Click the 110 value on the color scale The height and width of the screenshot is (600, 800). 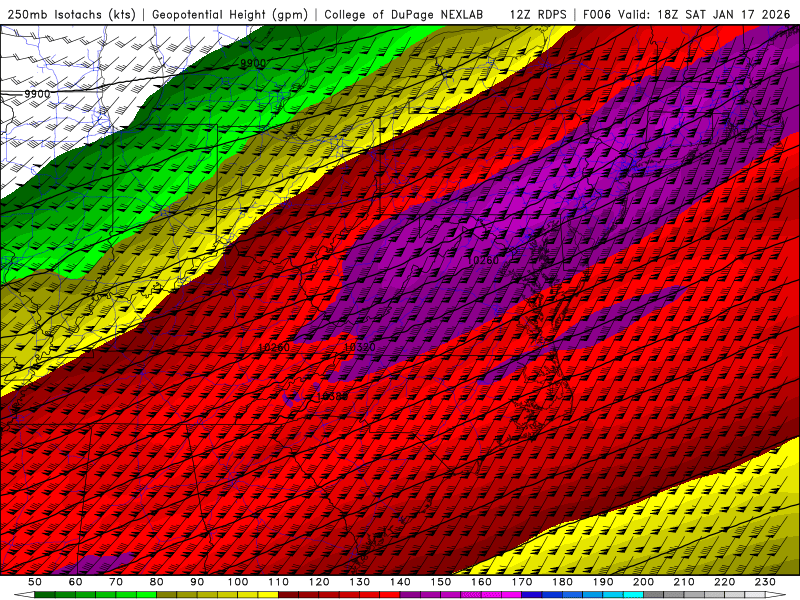[279, 582]
